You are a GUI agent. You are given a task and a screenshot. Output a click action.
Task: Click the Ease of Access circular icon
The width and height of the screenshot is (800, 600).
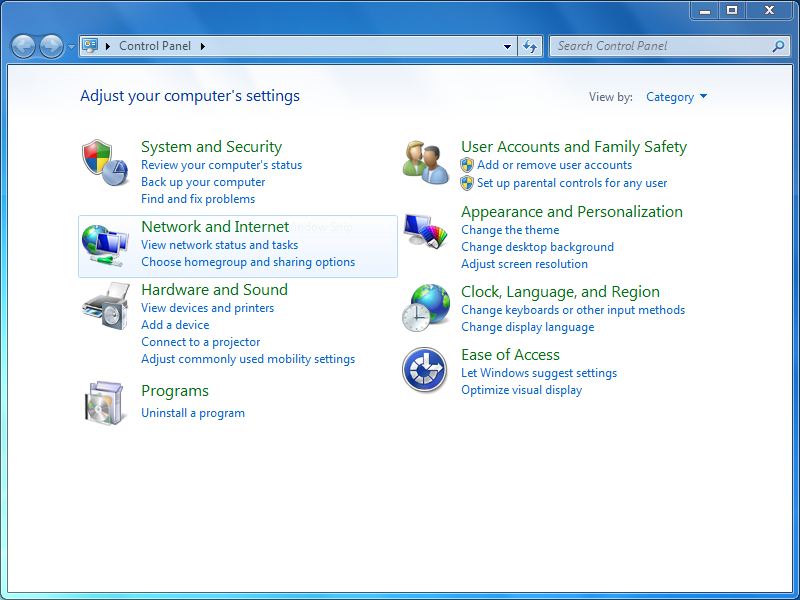pyautogui.click(x=424, y=369)
